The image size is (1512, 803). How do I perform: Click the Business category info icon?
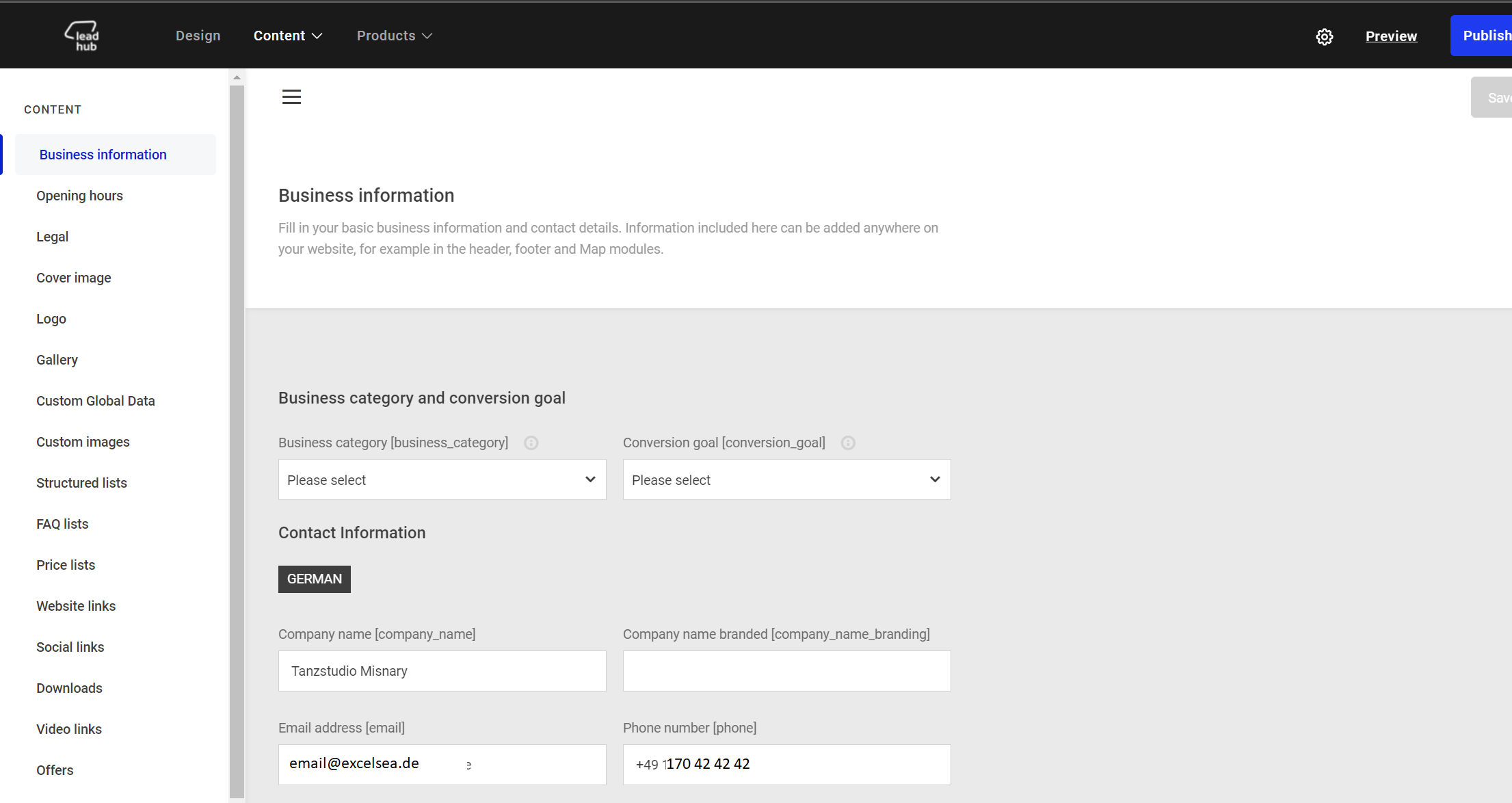pyautogui.click(x=531, y=443)
